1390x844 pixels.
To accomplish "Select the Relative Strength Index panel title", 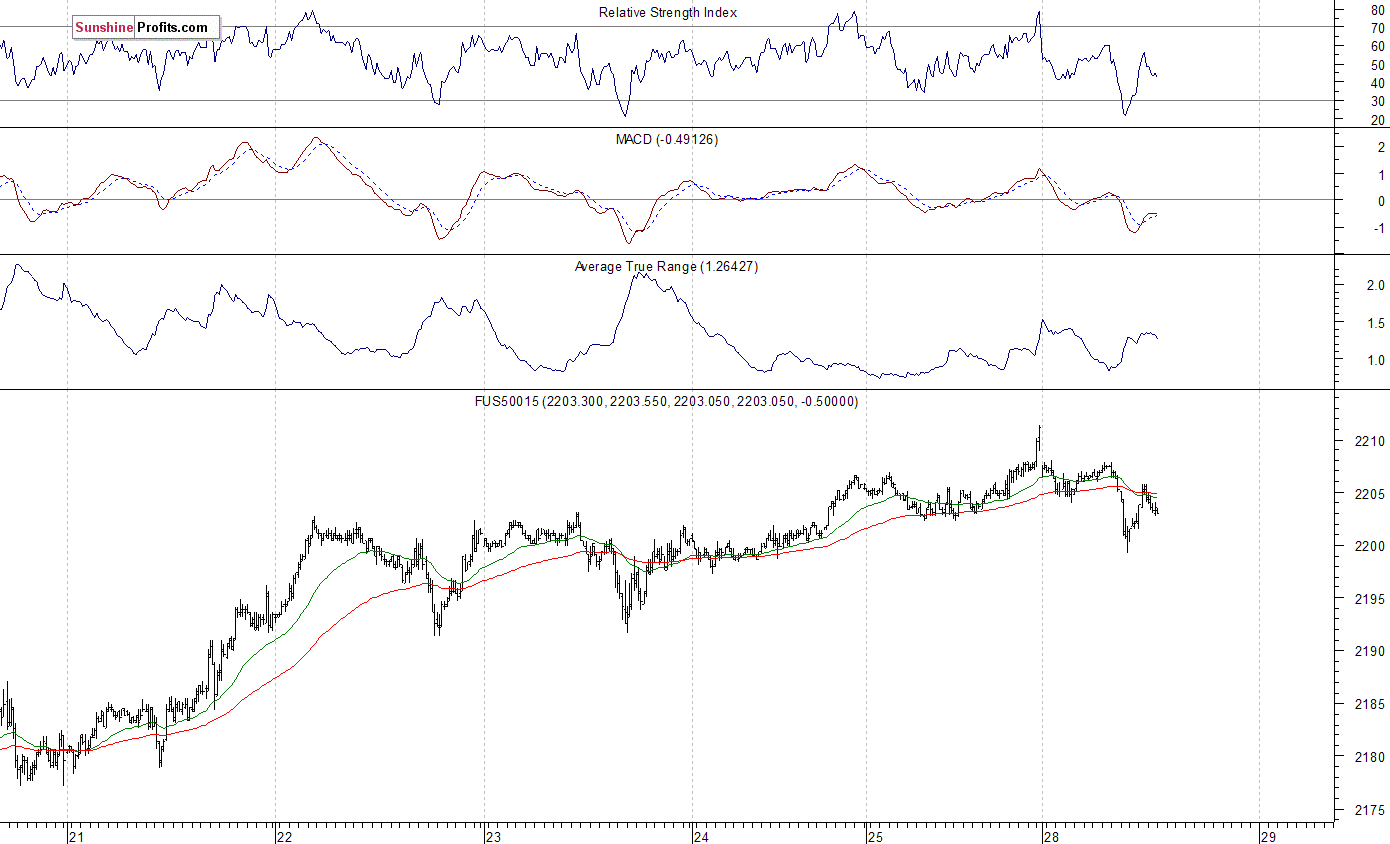I will click(668, 12).
